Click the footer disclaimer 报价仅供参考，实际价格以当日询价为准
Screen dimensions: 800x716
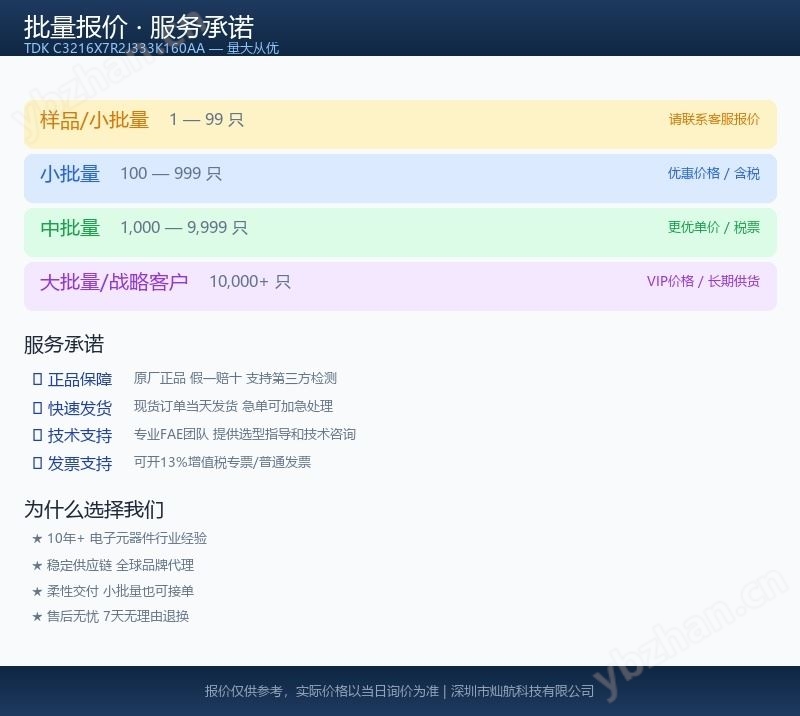click(x=322, y=691)
